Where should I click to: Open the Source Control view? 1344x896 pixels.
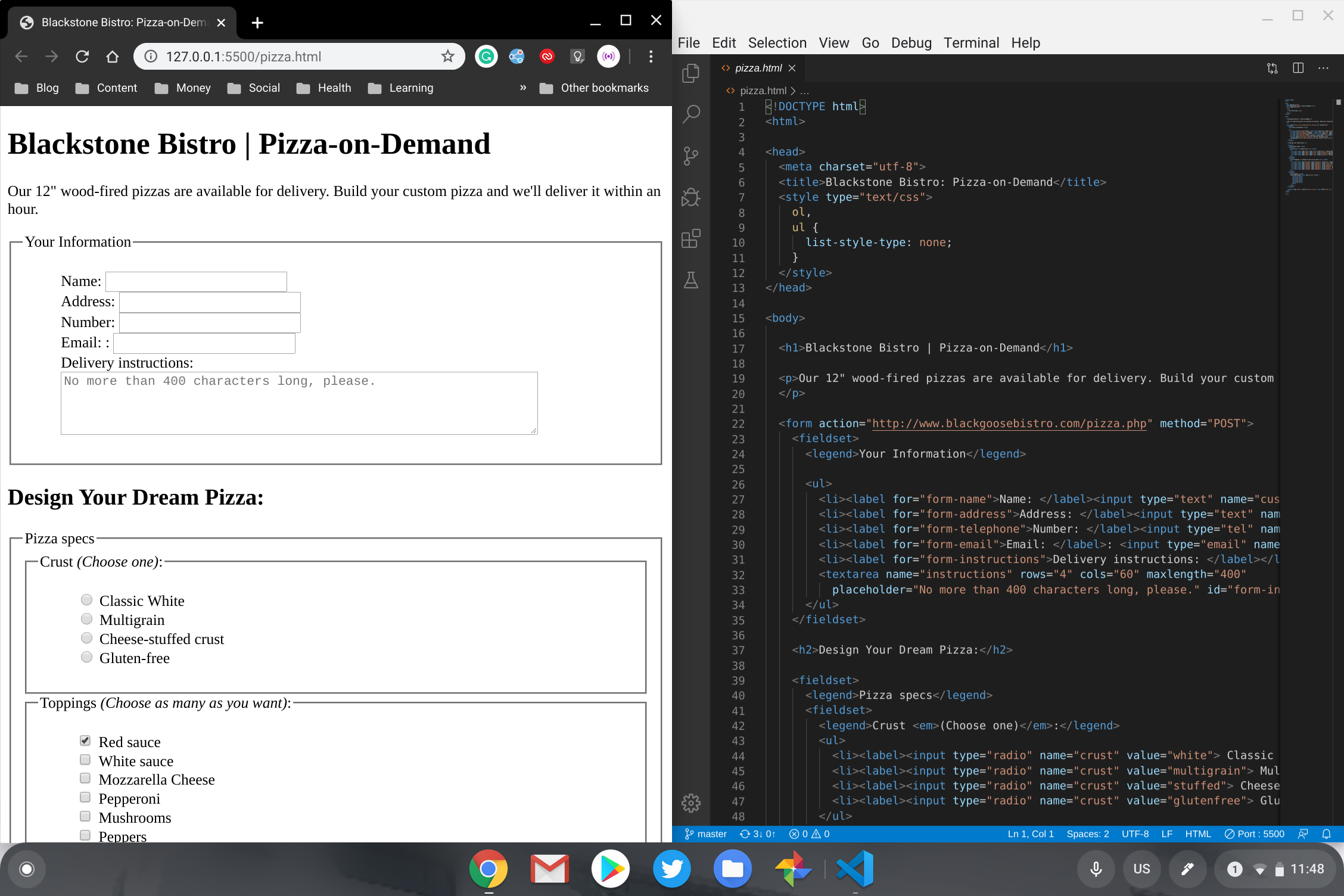point(691,155)
